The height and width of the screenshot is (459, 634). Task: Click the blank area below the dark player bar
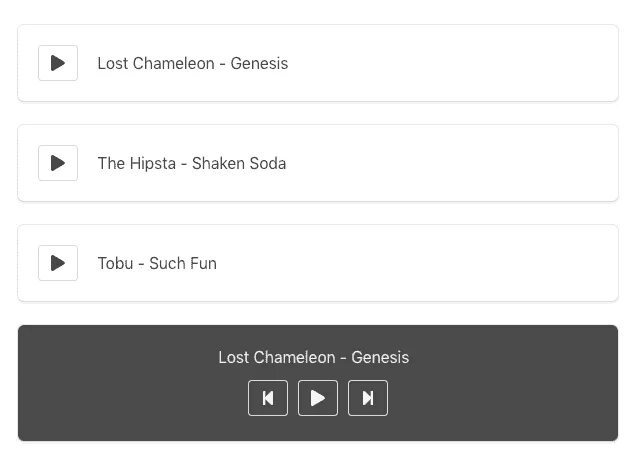click(x=317, y=450)
